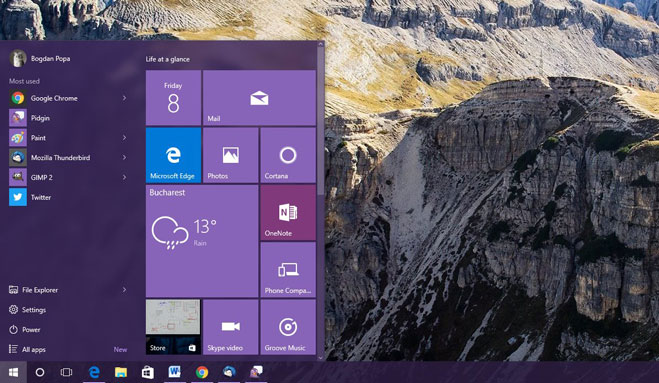The image size is (659, 383).
Task: Open Task View from taskbar
Action: [66, 372]
